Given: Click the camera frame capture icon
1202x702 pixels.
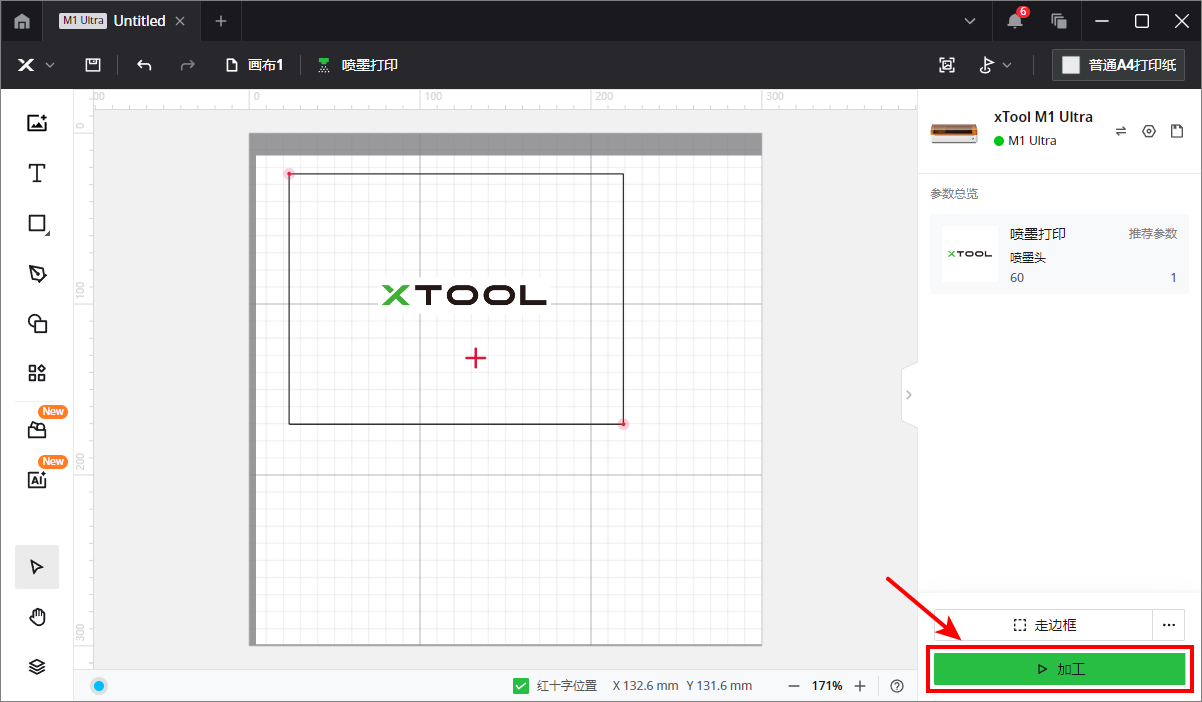Looking at the screenshot, I should [947, 65].
